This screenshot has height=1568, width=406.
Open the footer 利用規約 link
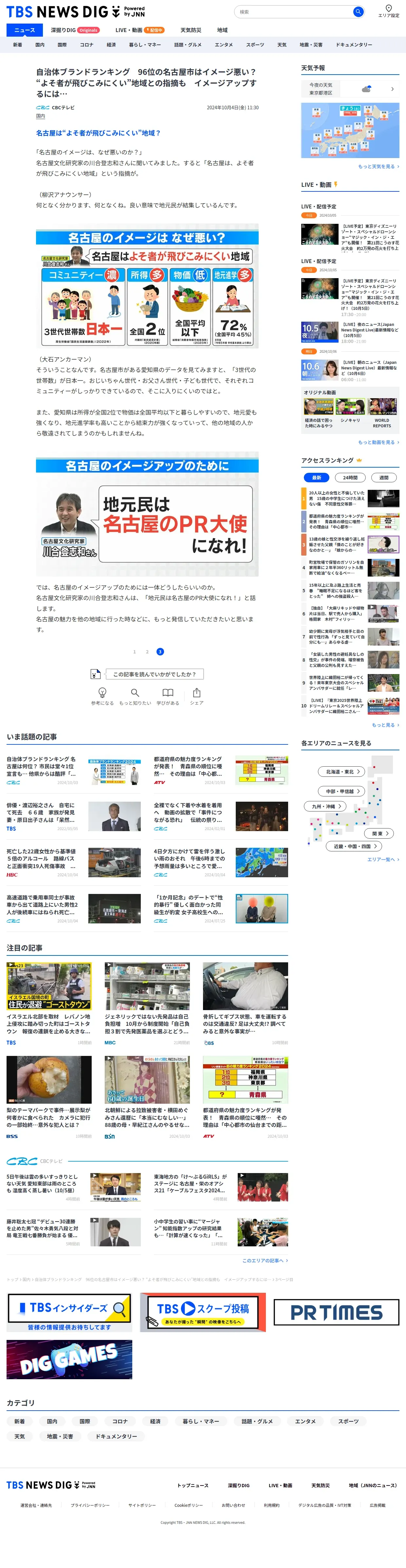pos(271,1505)
